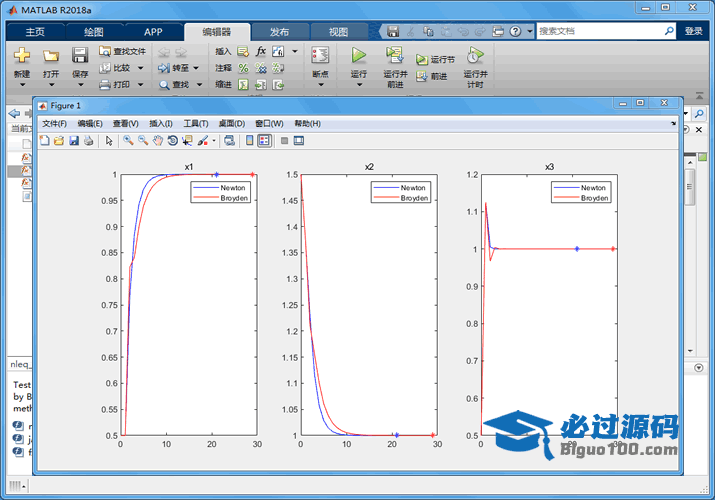The height and width of the screenshot is (500, 715).
Task: Click the 登录 link
Action: coord(694,31)
